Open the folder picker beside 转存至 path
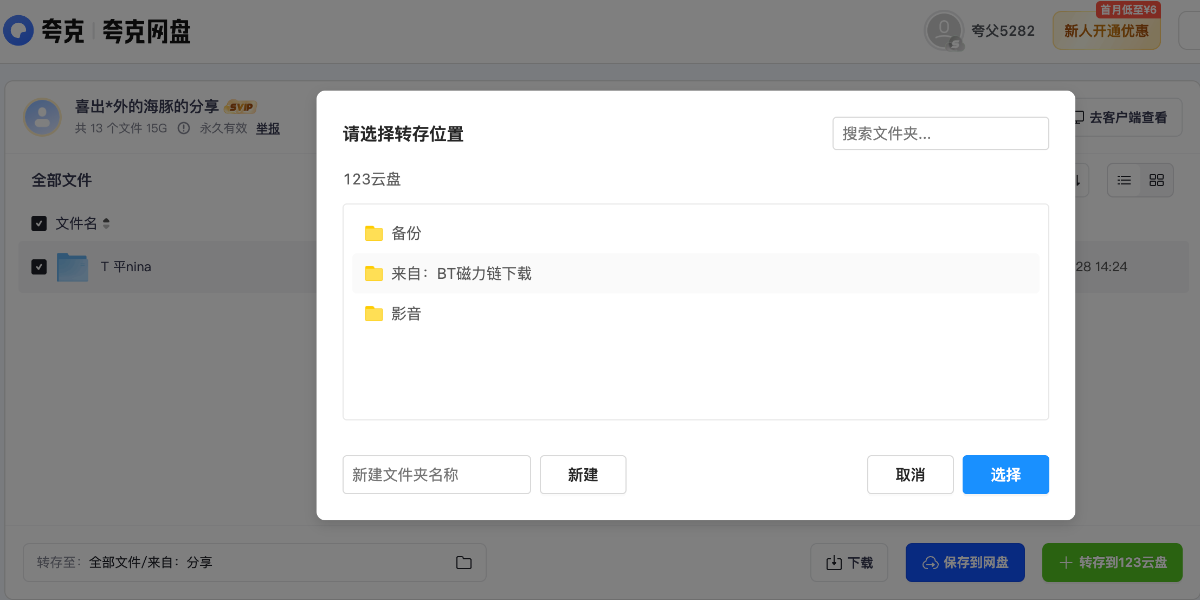Viewport: 1200px width, 600px height. click(x=463, y=562)
